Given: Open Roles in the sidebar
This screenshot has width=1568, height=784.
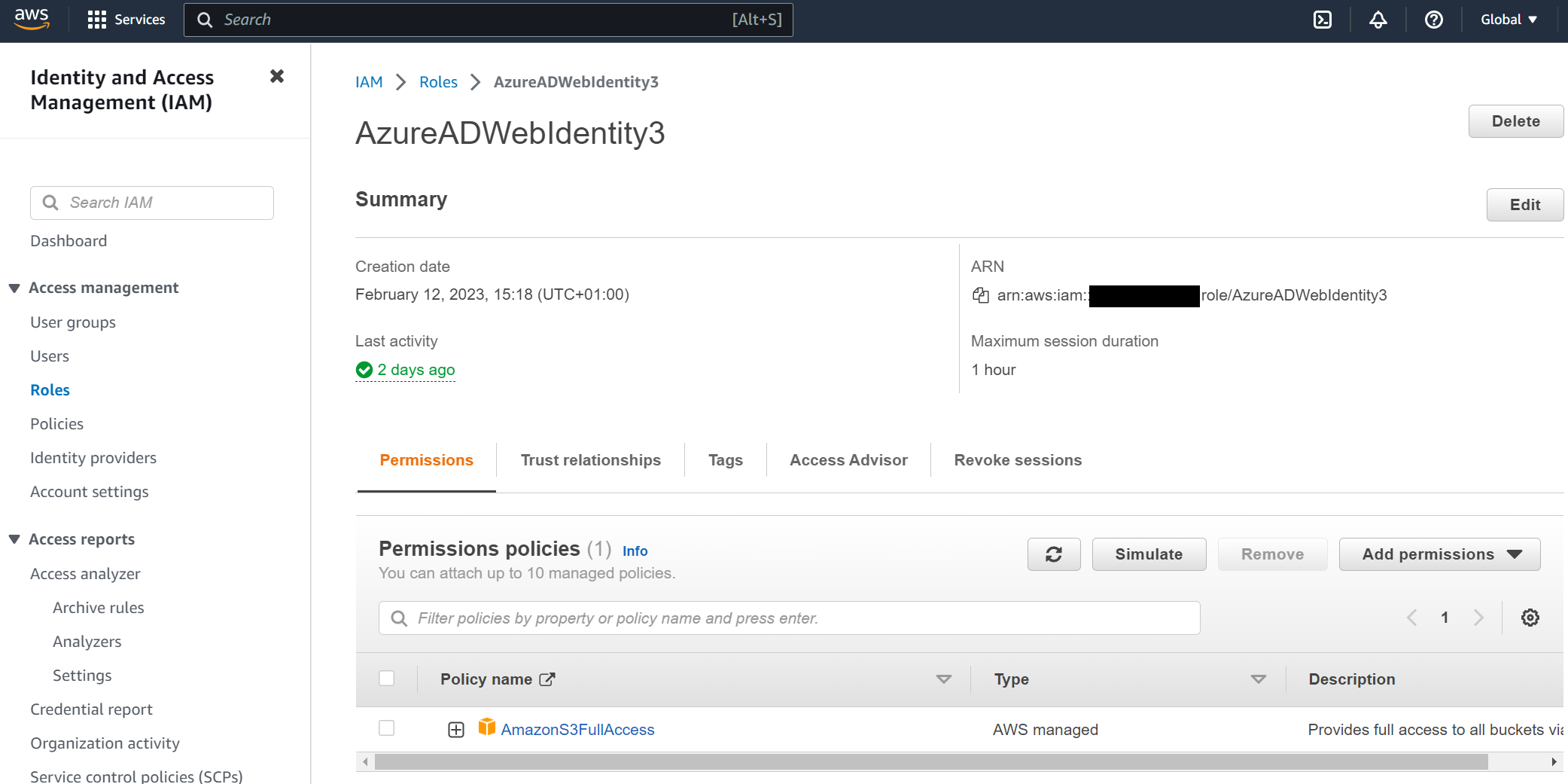Looking at the screenshot, I should click(x=50, y=390).
